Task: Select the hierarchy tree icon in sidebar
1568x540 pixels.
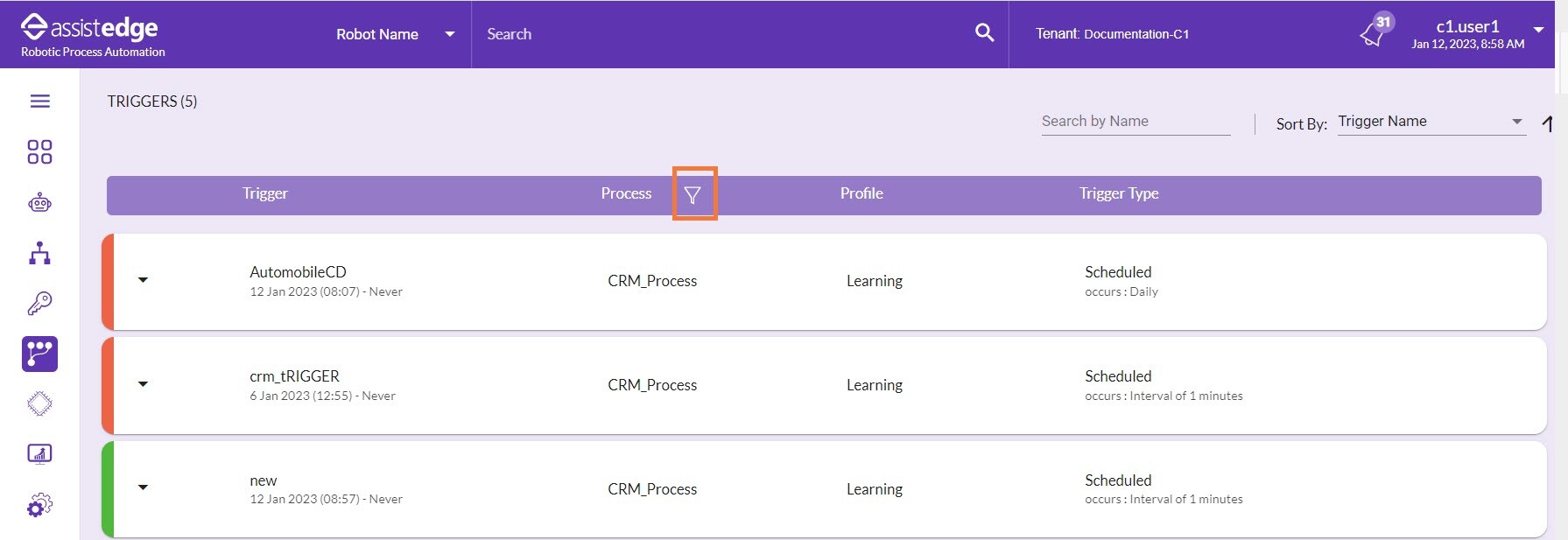Action: click(39, 254)
